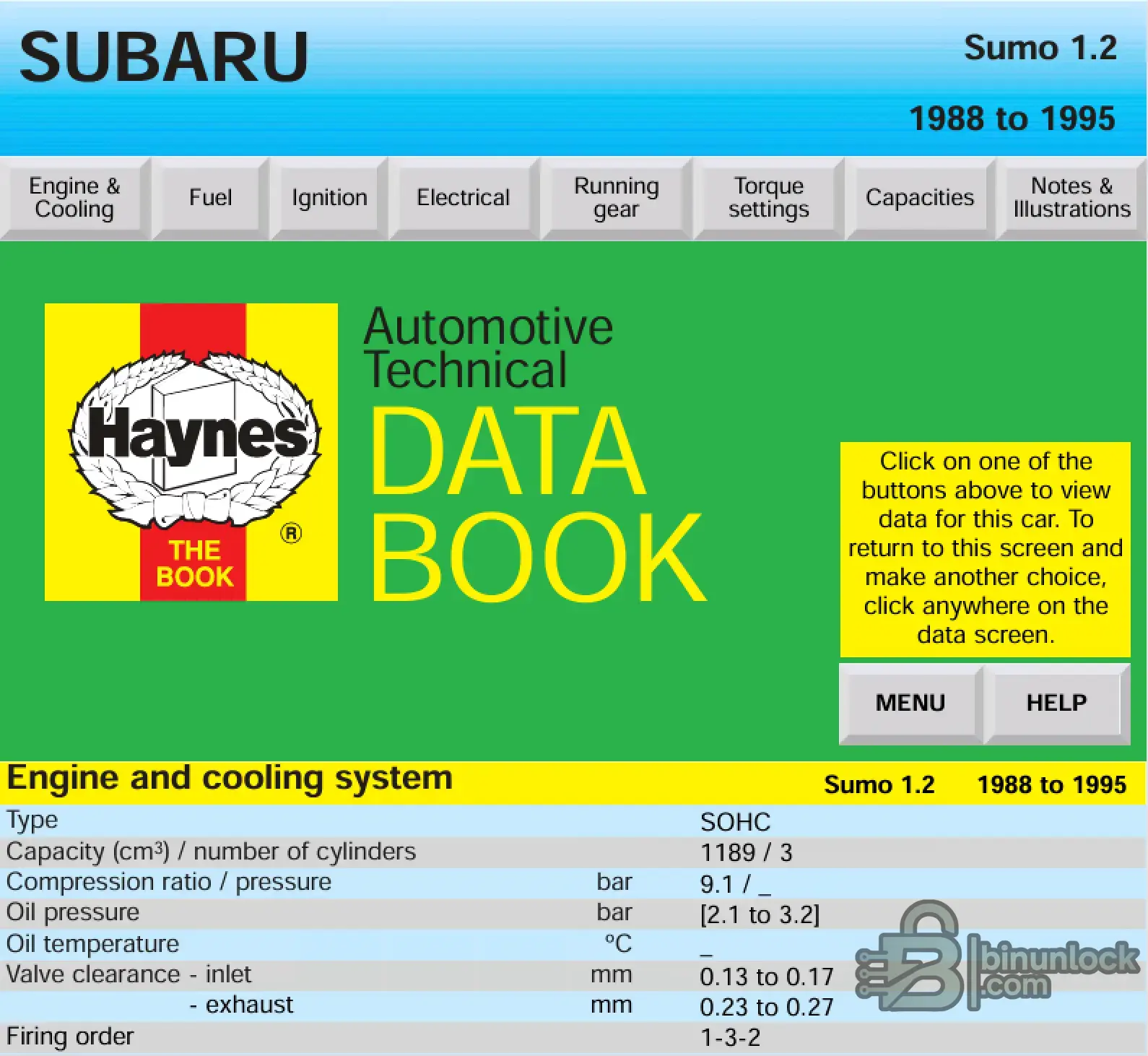
Task: Select the 'Firing order' row label
Action: tap(70, 1037)
